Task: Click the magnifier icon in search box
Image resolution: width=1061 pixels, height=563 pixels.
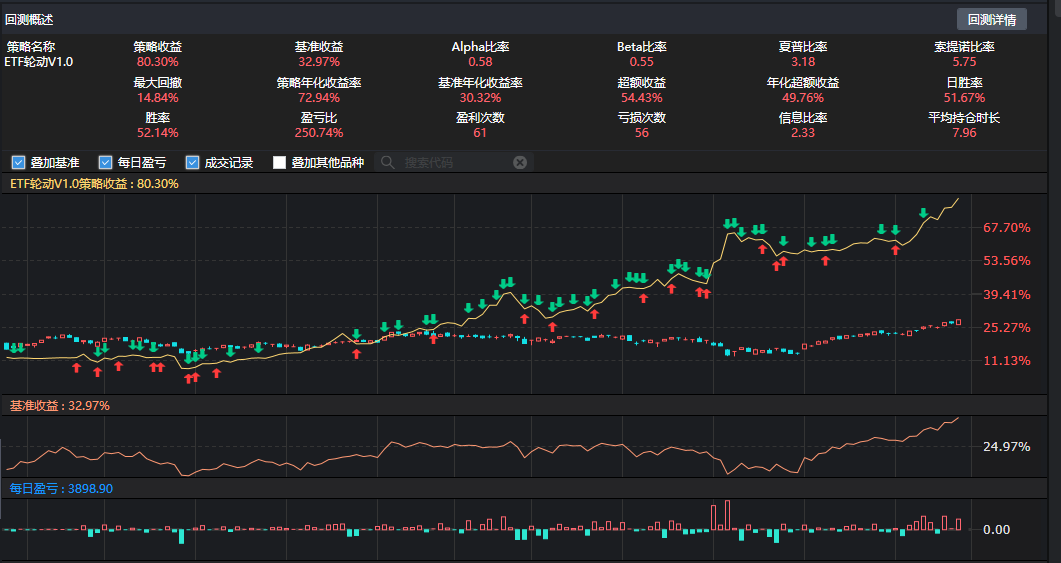Action: pyautogui.click(x=388, y=162)
